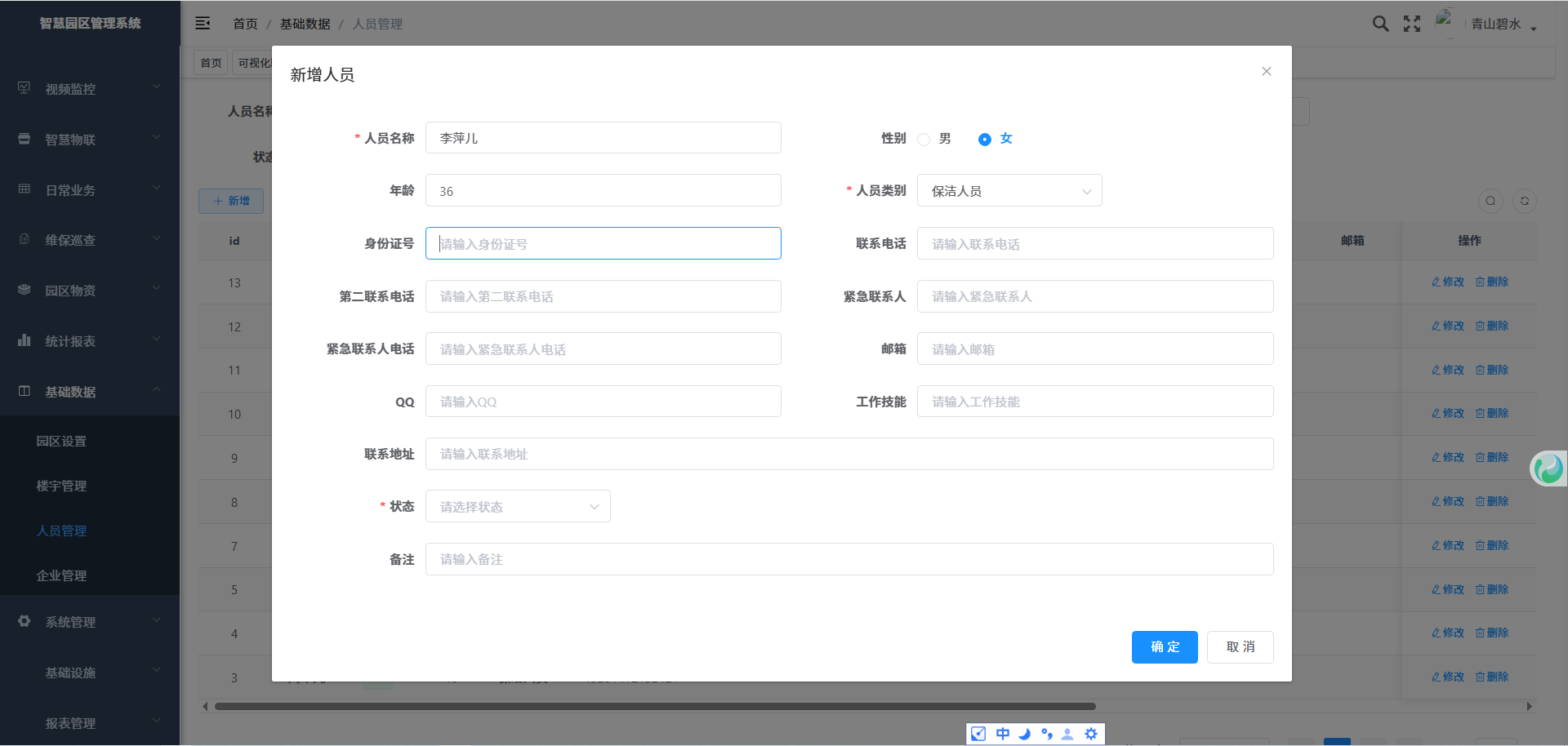Open the 人员类别 dropdown

click(1009, 191)
